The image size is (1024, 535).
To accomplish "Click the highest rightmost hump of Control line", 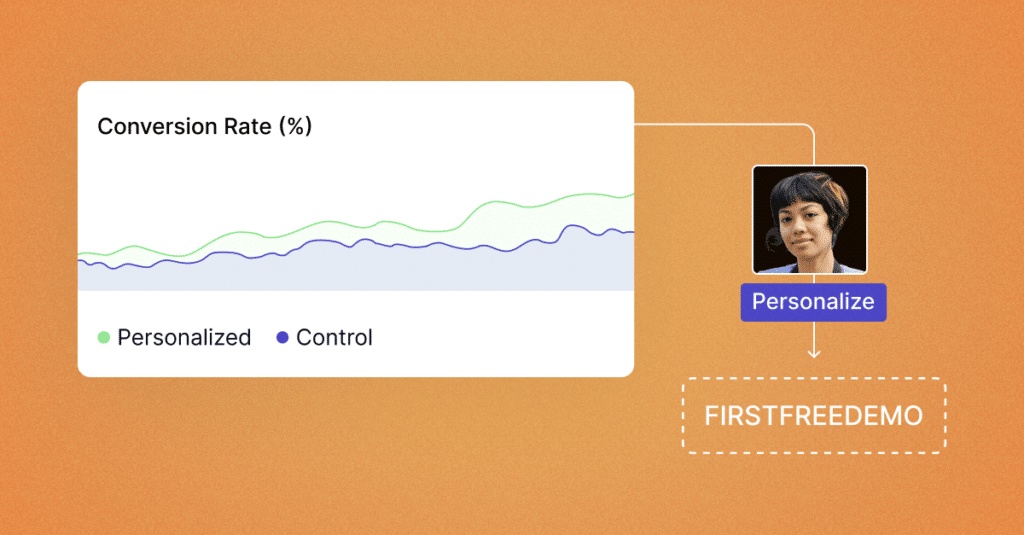I will pos(573,226).
